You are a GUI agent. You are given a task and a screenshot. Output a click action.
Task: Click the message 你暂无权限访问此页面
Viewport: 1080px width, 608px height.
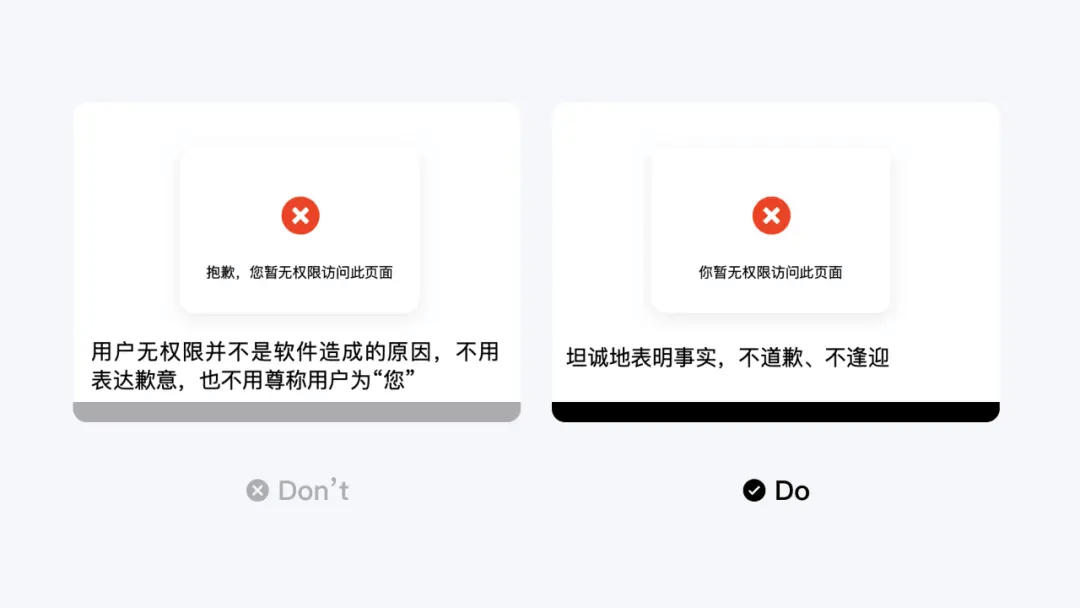pos(770,273)
